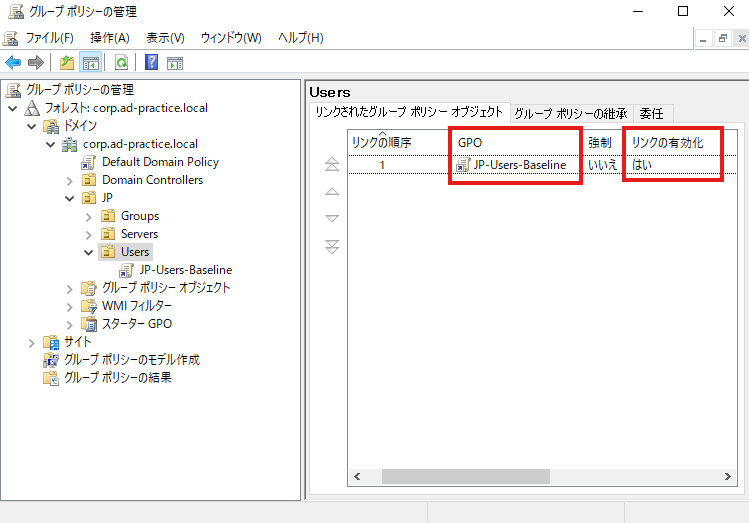Expand the グループ ポリシー オブジェクト node
The image size is (749, 523).
coord(70,289)
